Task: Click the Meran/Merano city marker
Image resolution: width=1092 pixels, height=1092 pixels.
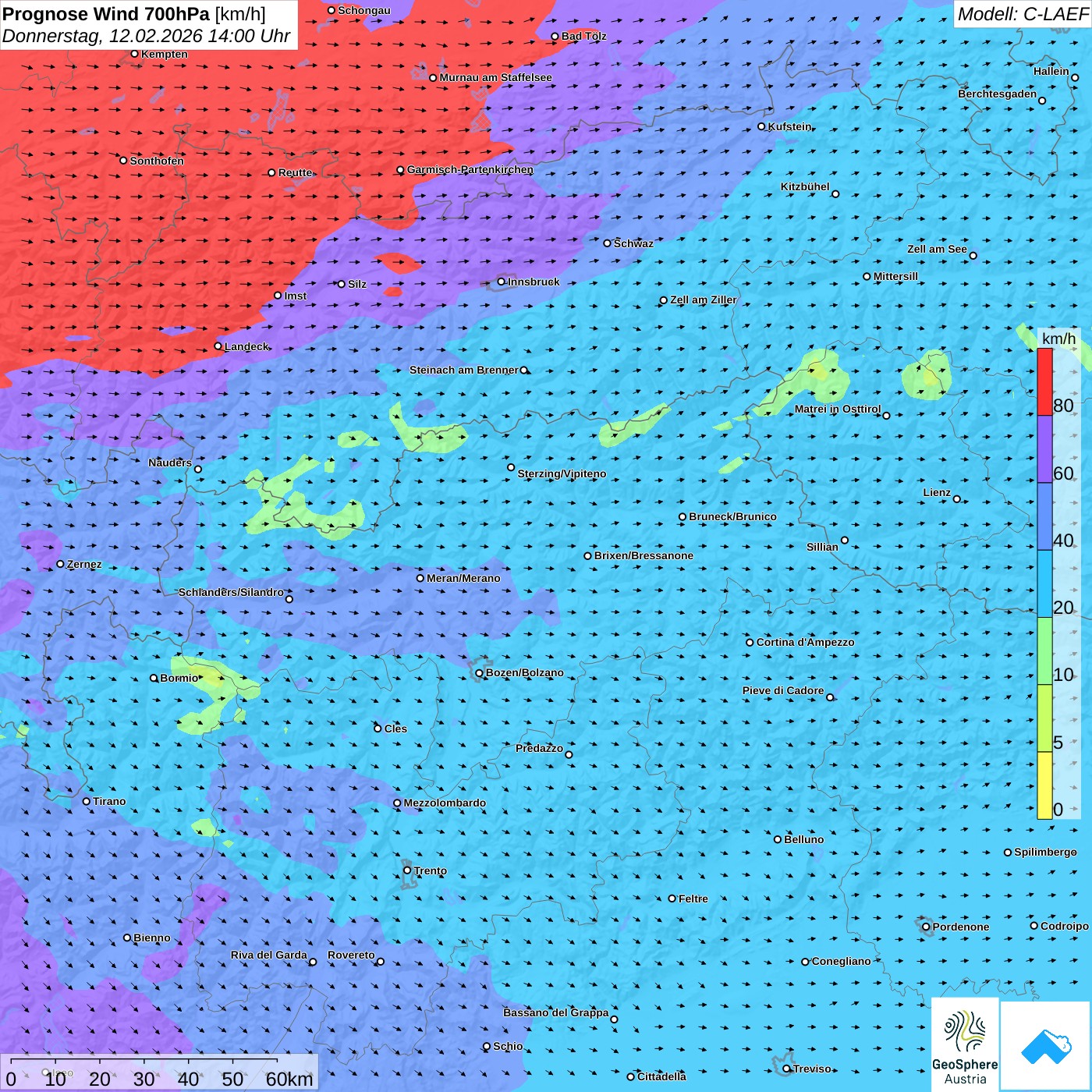Action: pos(420,578)
